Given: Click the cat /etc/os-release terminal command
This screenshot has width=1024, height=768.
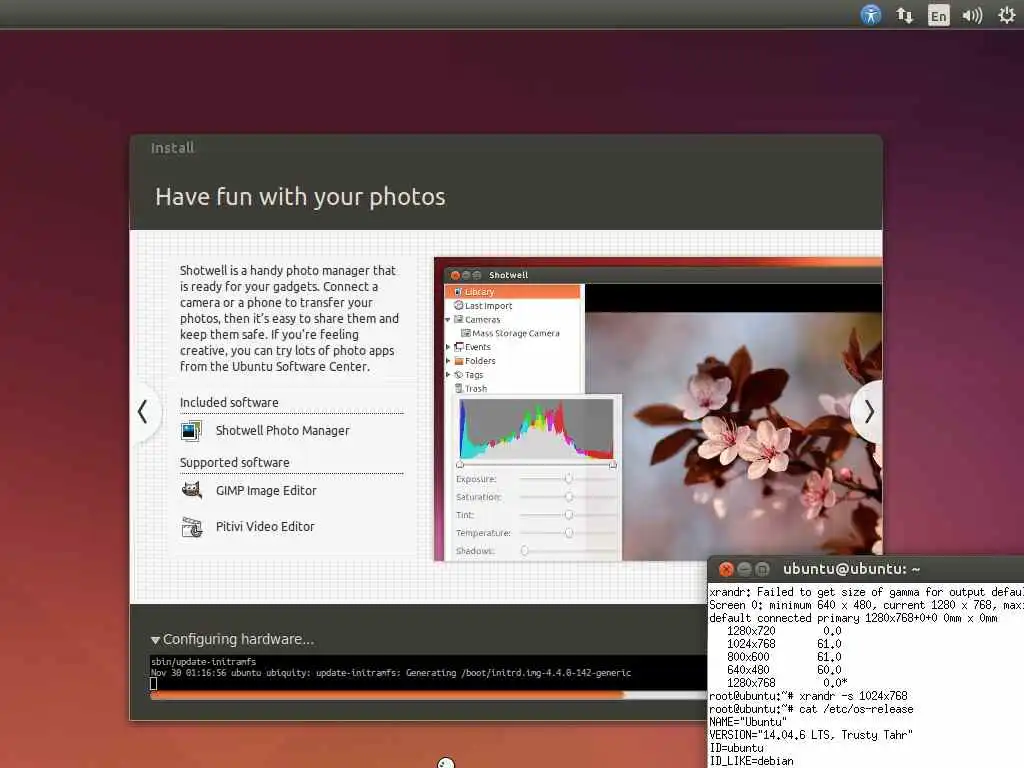Looking at the screenshot, I should (856, 709).
